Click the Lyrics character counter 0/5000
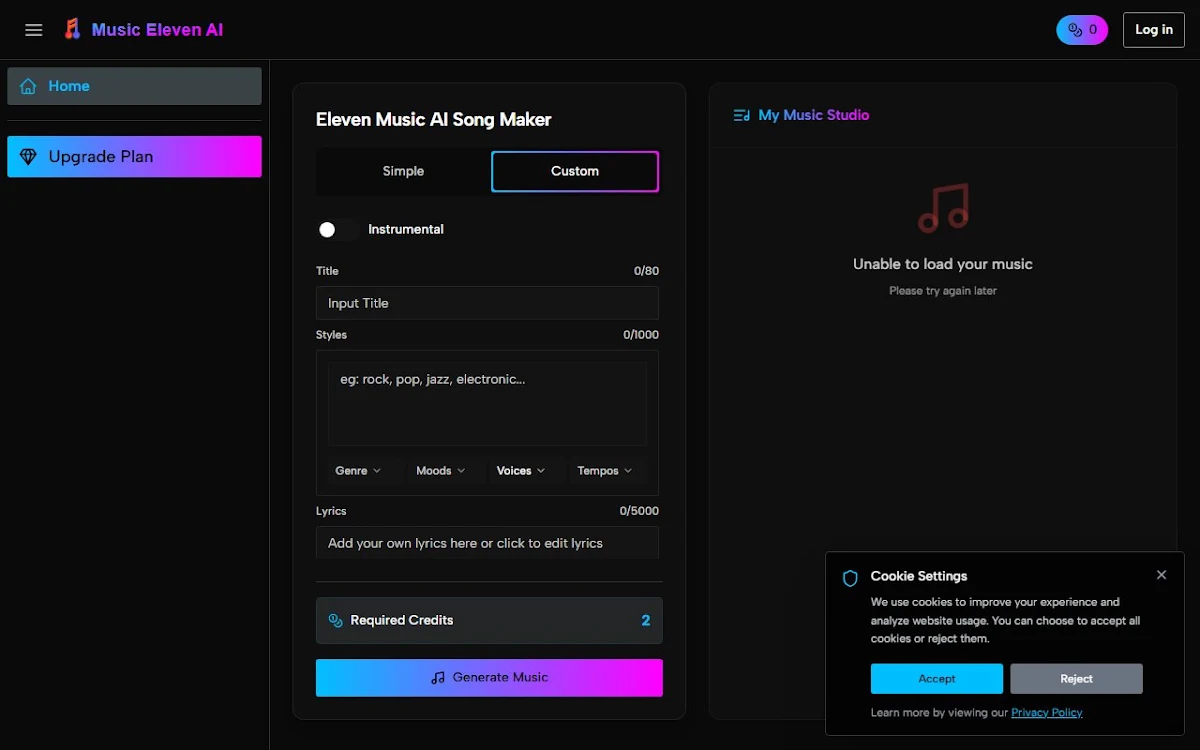Screen dimensions: 1200x750 639,511
